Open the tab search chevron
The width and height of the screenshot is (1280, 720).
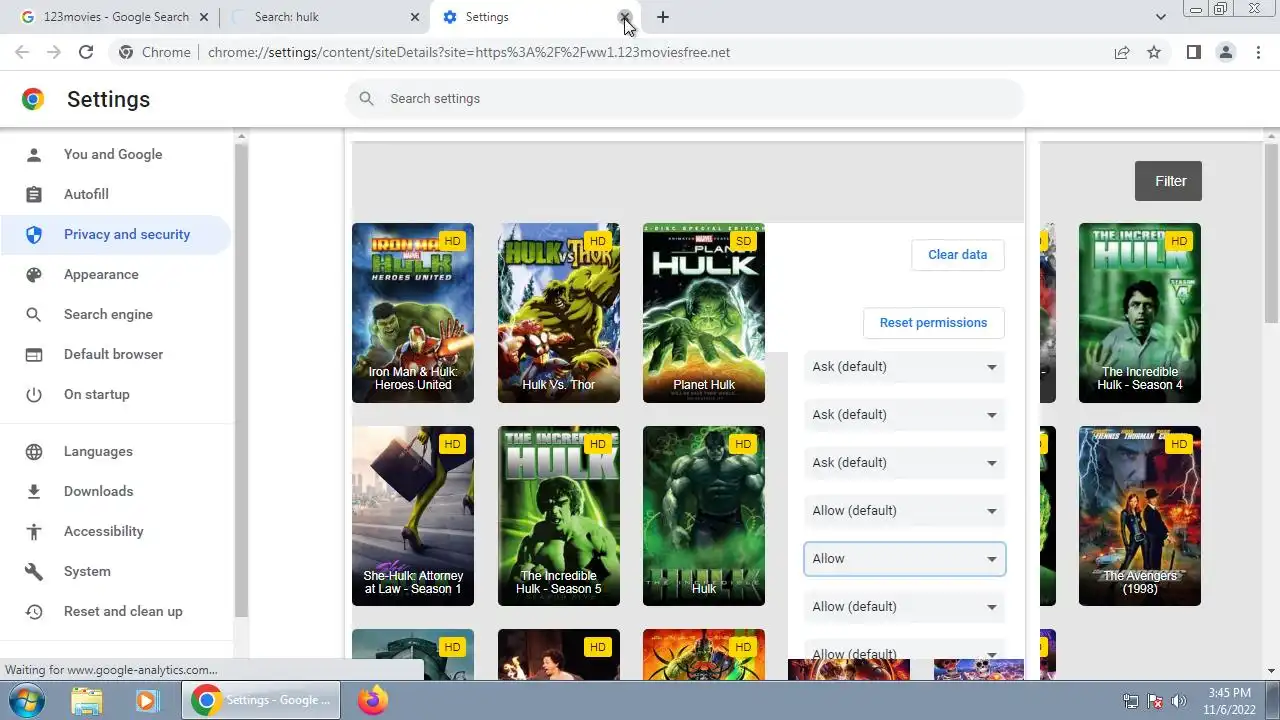pyautogui.click(x=1160, y=17)
